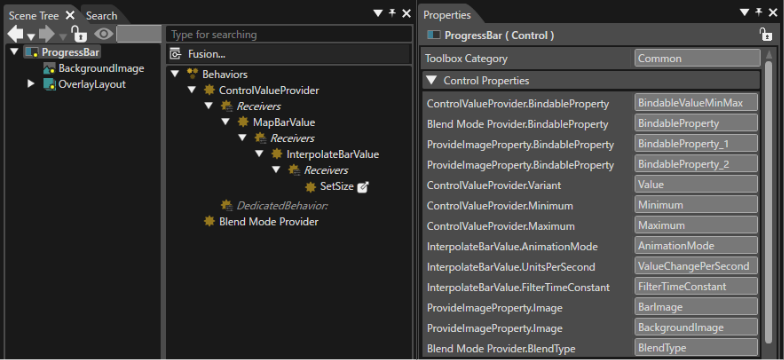The image size is (784, 360).
Task: Select the Blend Mode Provider behavior icon
Action: tap(210, 221)
